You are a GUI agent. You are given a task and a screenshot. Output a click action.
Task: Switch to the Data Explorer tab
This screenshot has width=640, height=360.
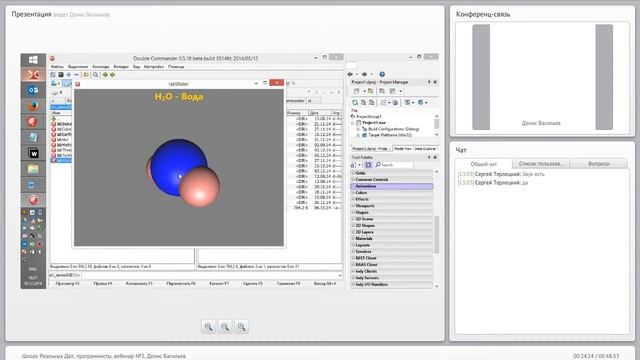coord(425,149)
